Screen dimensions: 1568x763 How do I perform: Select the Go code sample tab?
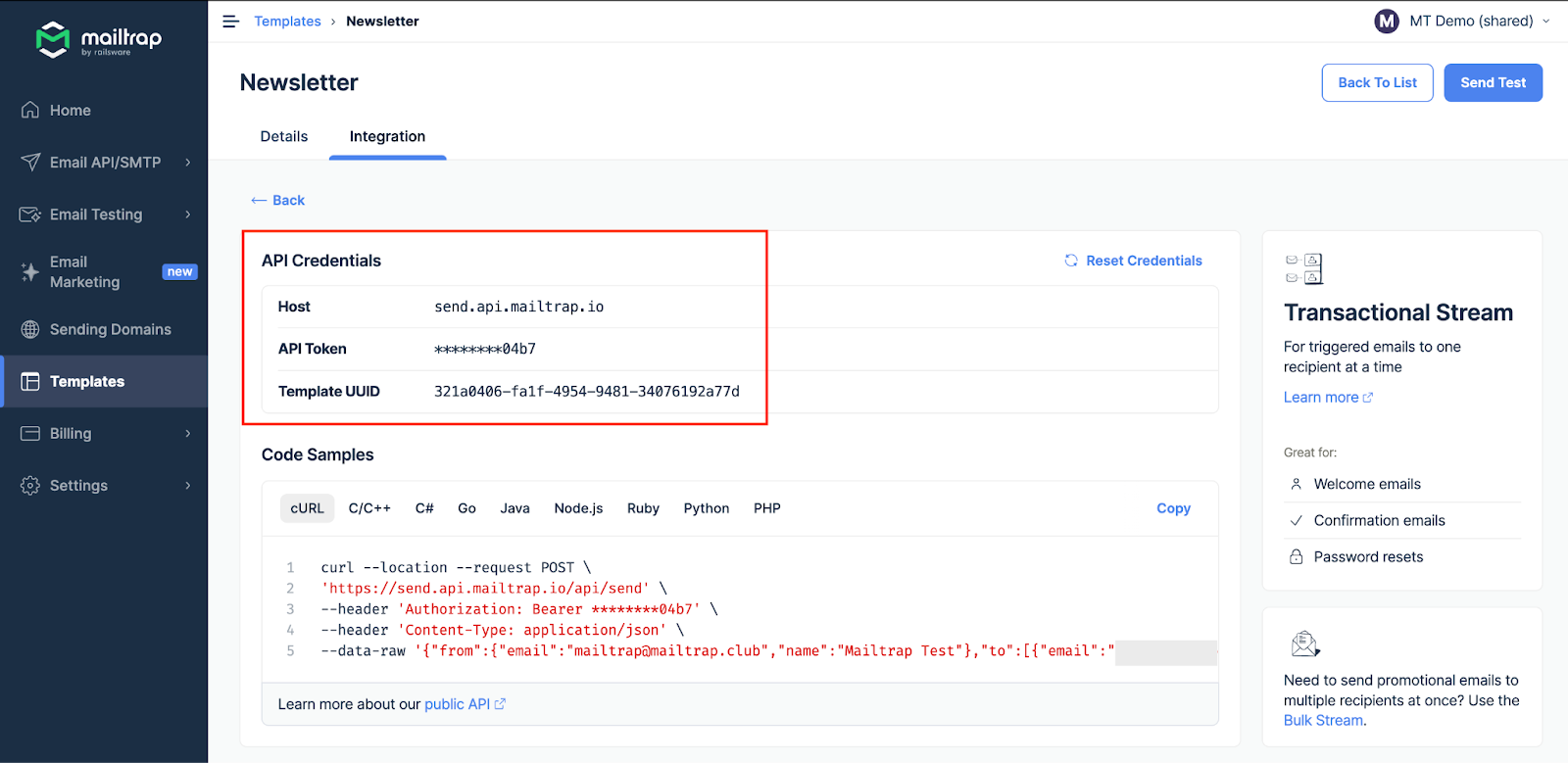click(x=466, y=508)
